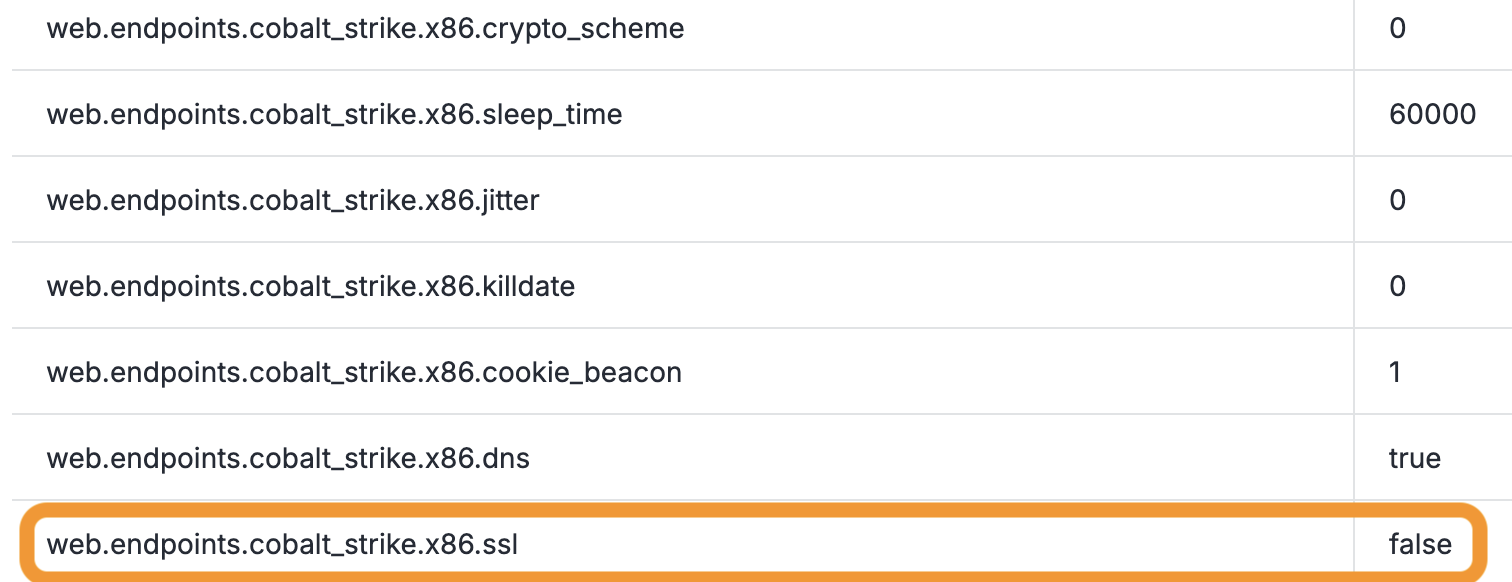Select the ssl value false
The height and width of the screenshot is (582, 1512).
coord(1420,544)
